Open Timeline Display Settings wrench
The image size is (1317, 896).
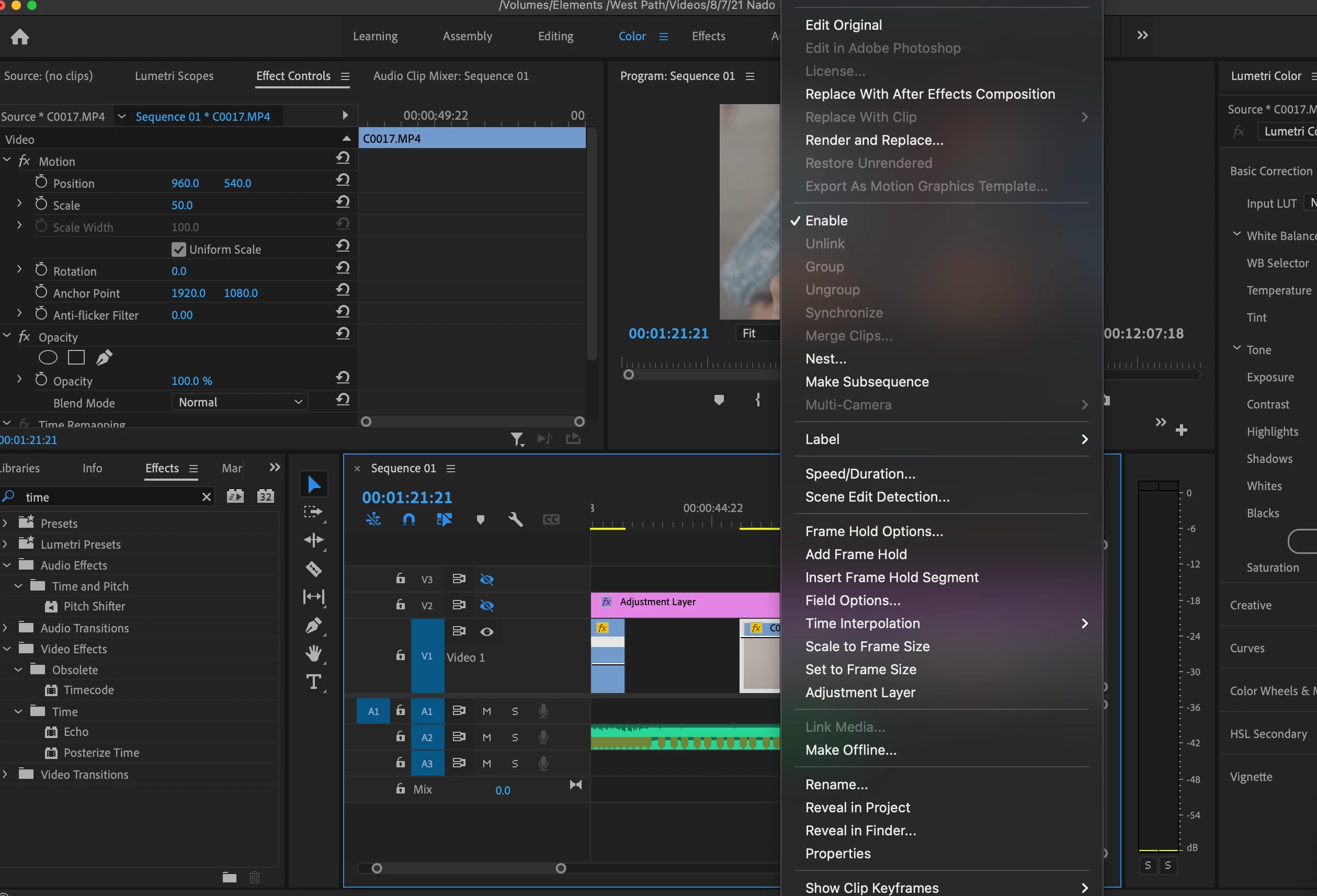[515, 520]
